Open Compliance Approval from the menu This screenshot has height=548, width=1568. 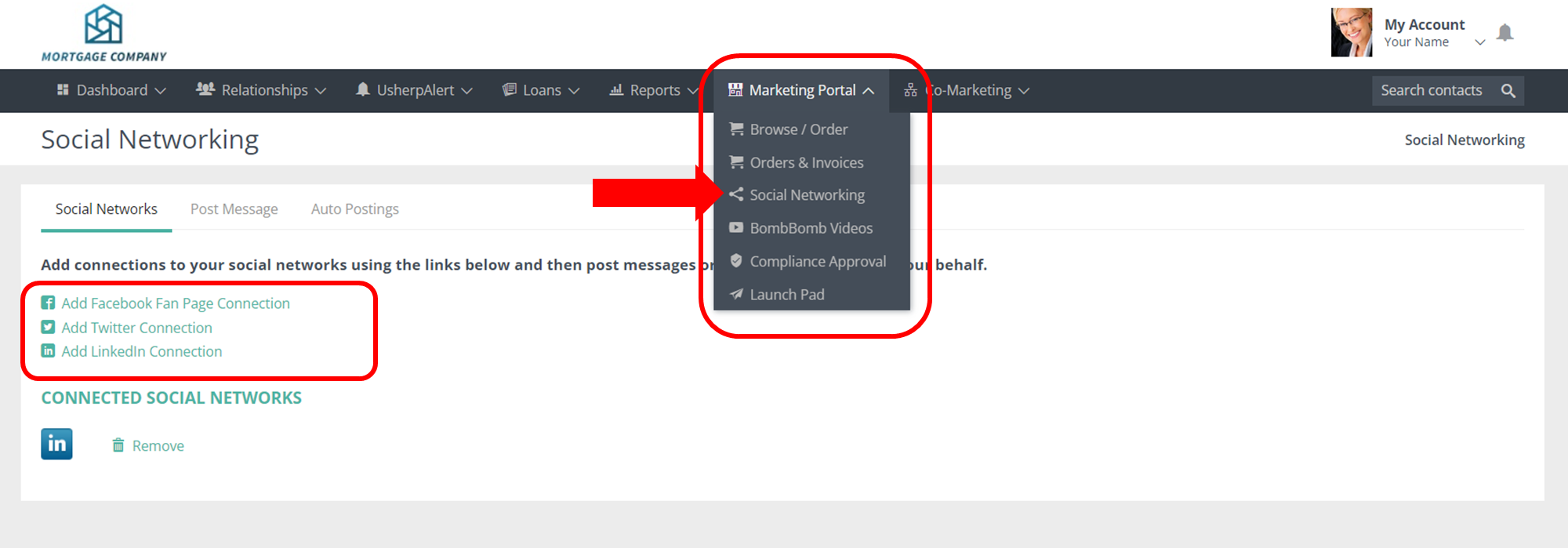click(x=818, y=262)
